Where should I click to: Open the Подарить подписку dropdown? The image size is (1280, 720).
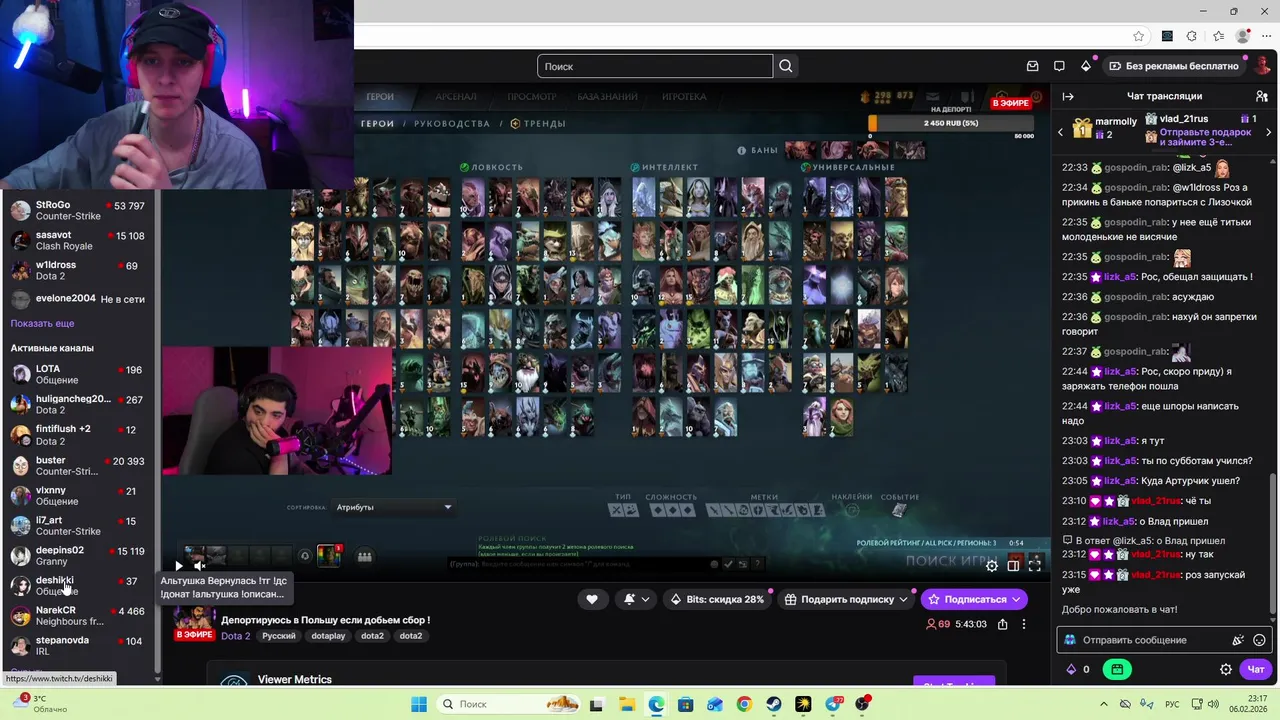(846, 599)
